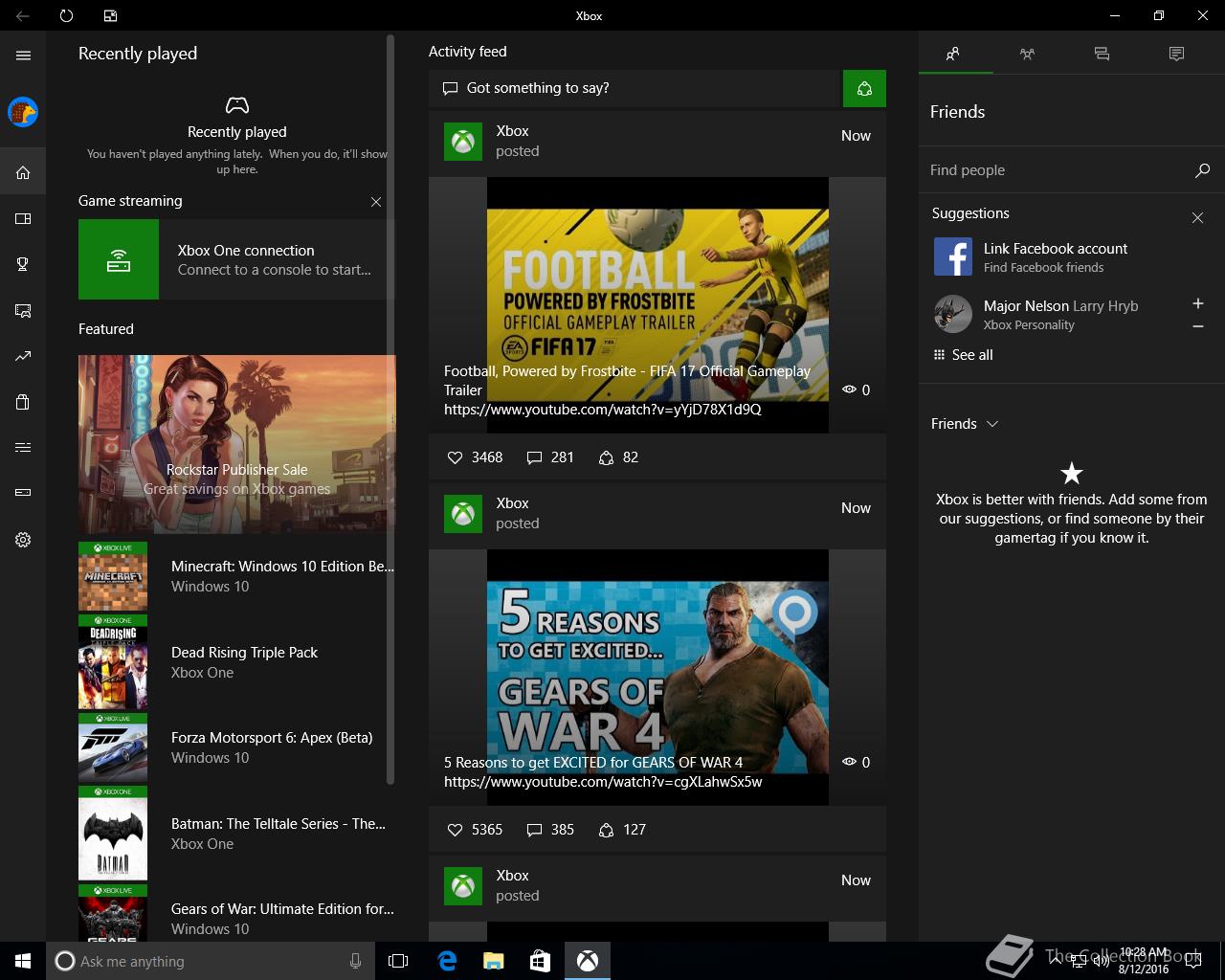Open Task View in taskbar

[398, 961]
